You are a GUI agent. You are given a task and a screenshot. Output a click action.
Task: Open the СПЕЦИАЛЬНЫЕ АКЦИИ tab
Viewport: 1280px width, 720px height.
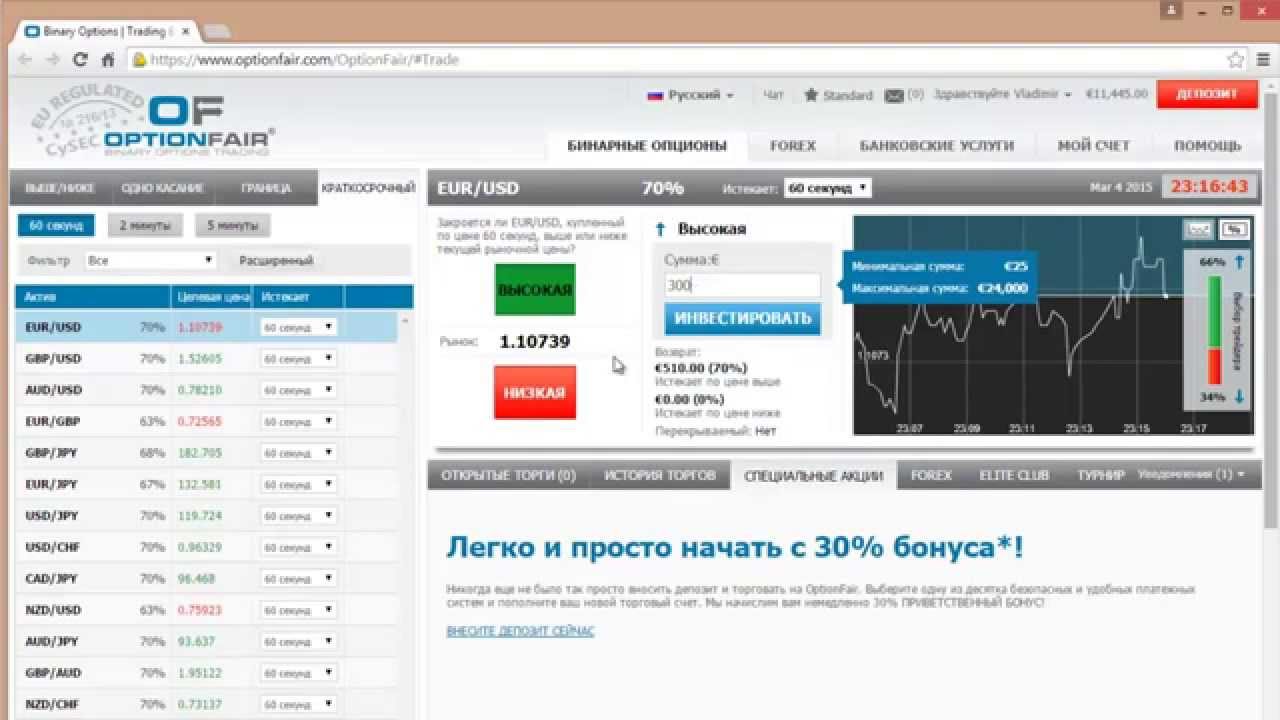point(814,475)
